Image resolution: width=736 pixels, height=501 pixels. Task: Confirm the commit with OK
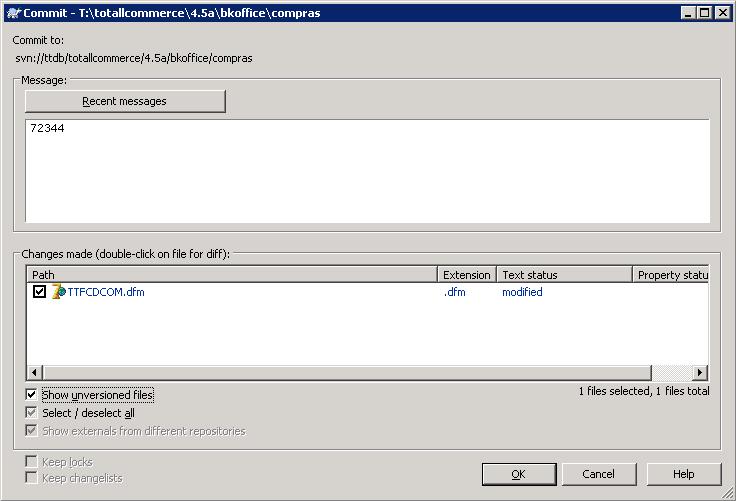[x=519, y=474]
